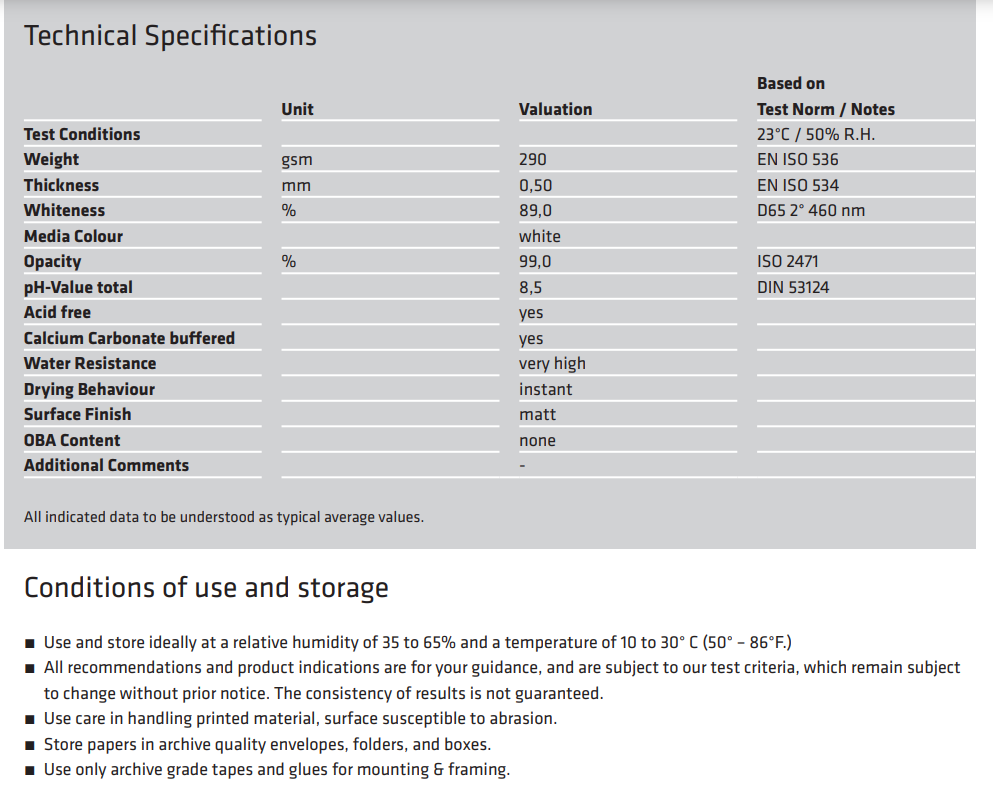
Task: Click the Thickness value 0,50
Action: [536, 185]
